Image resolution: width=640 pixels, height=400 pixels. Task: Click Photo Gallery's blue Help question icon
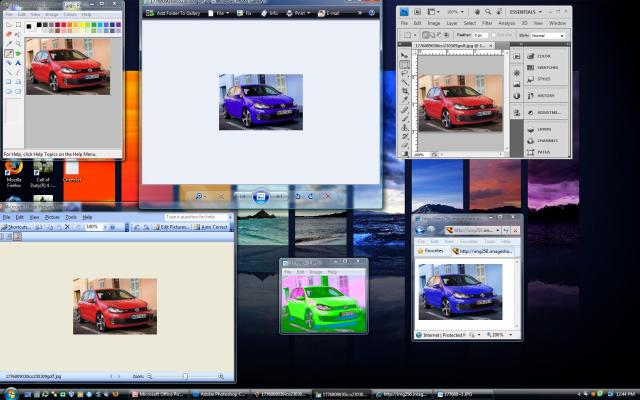point(371,13)
